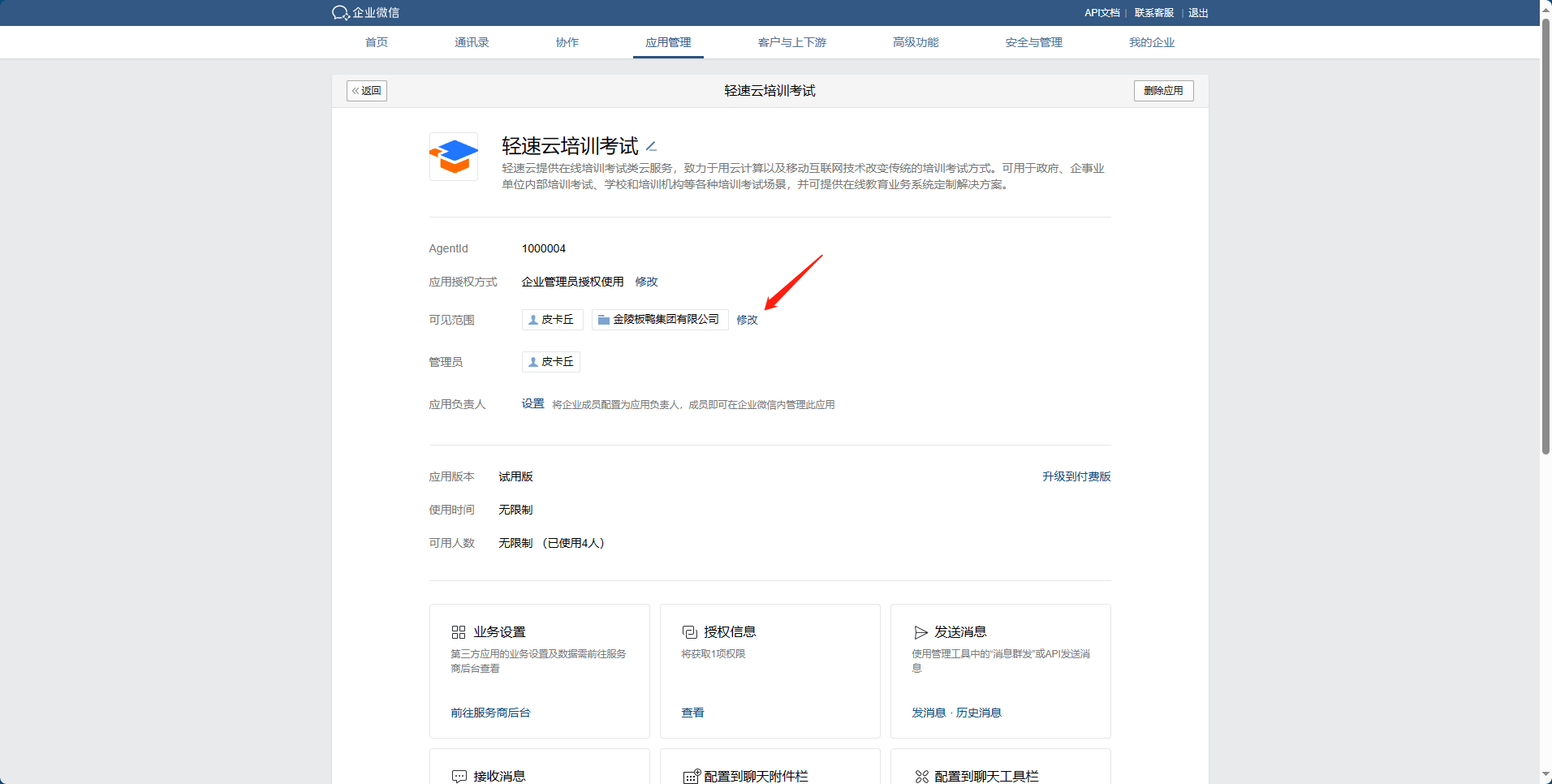Click the 轻速云培训考试 app logo
Screen dimensions: 1552x784
pos(453,157)
